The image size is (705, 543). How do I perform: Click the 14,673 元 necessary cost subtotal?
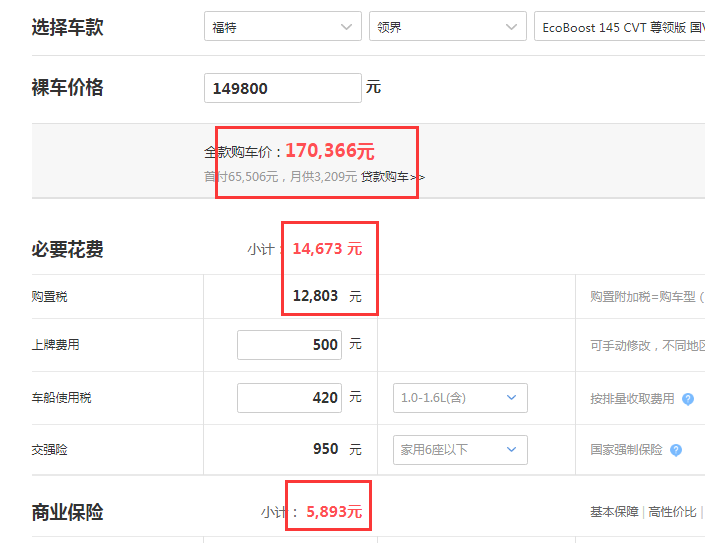pos(327,249)
